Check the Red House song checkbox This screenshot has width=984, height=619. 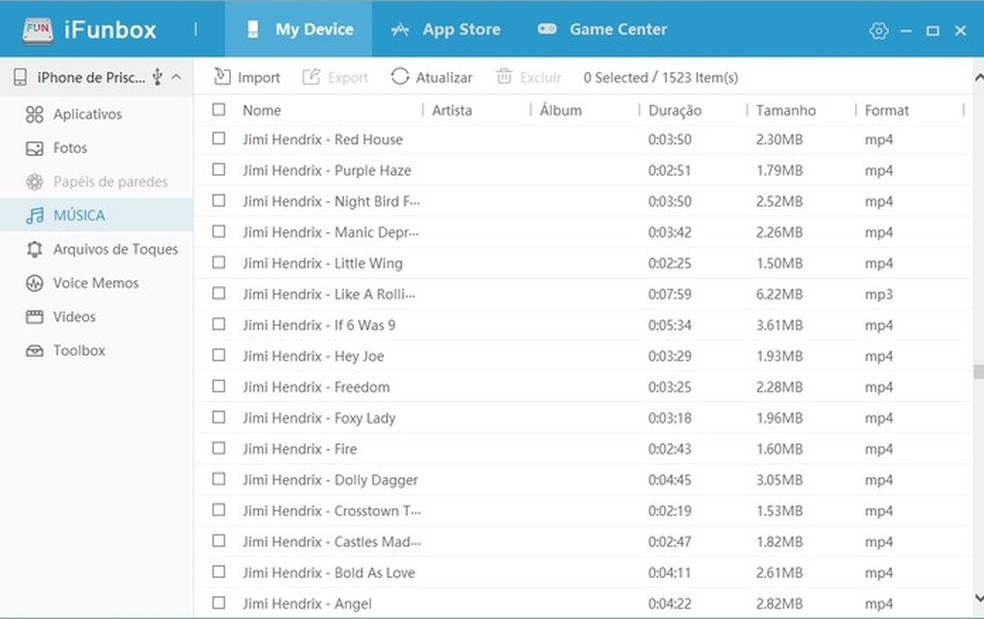[x=218, y=139]
